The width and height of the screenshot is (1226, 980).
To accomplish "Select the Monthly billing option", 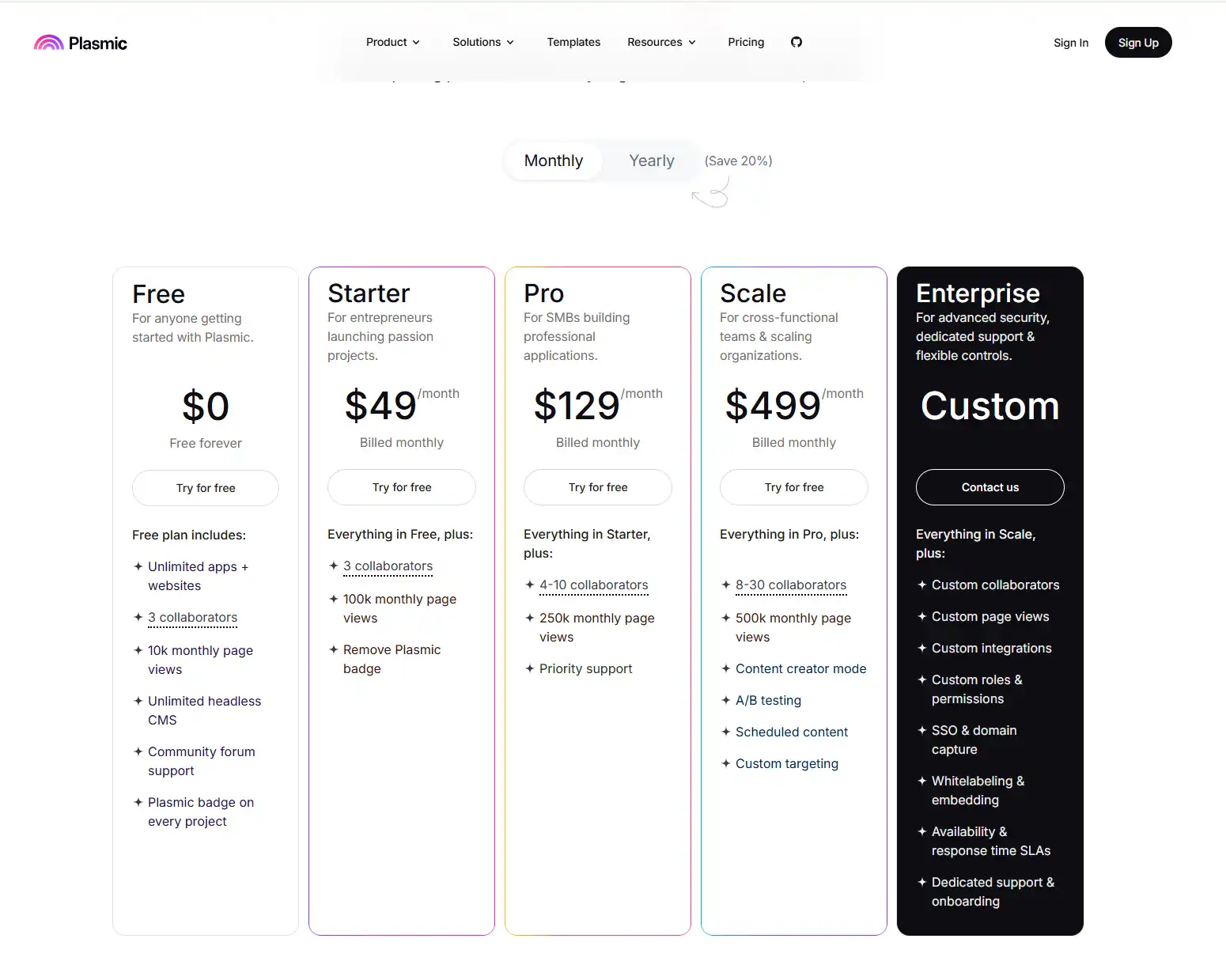I will (x=553, y=161).
